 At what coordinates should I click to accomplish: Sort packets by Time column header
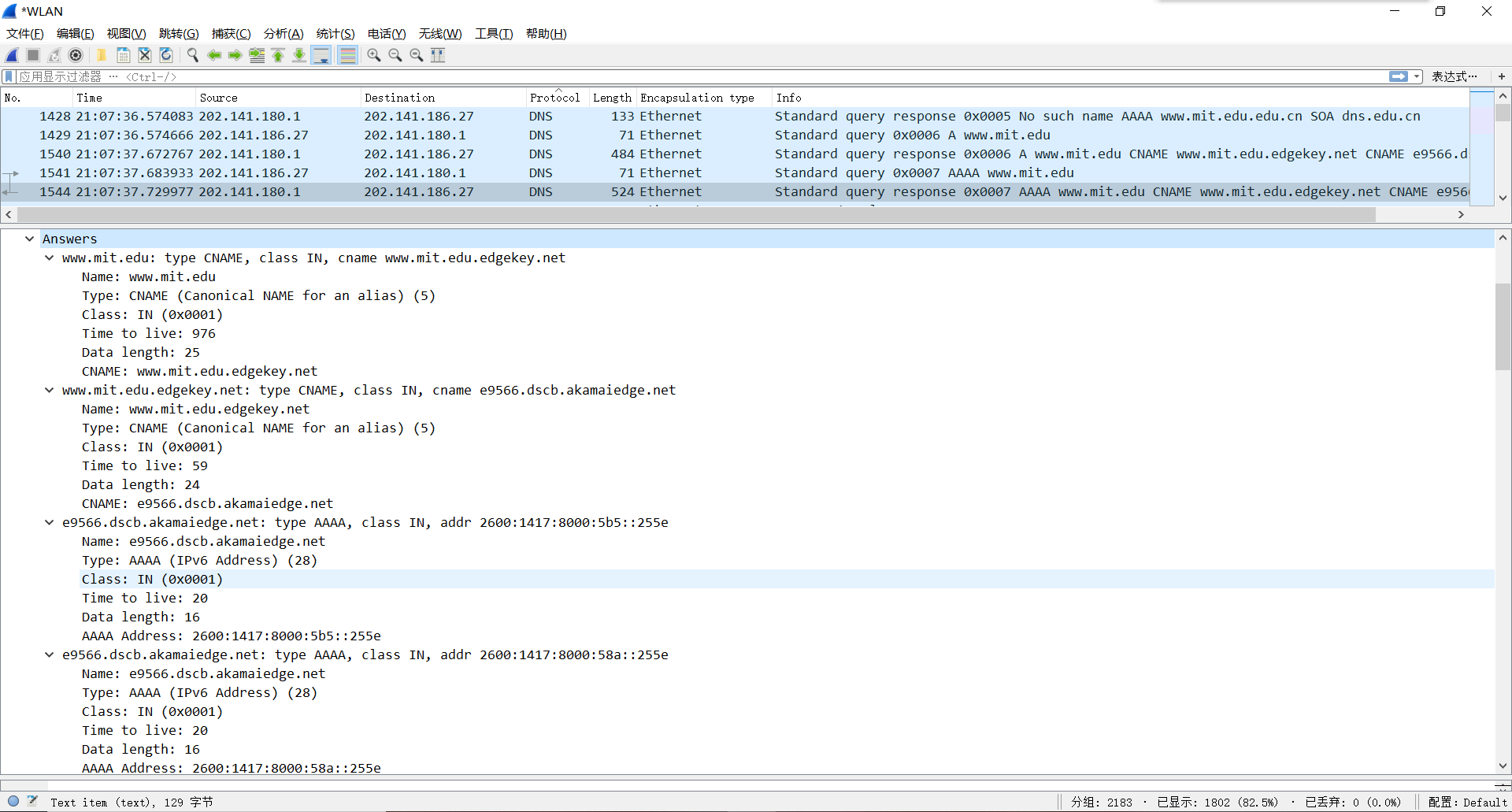[134, 98]
